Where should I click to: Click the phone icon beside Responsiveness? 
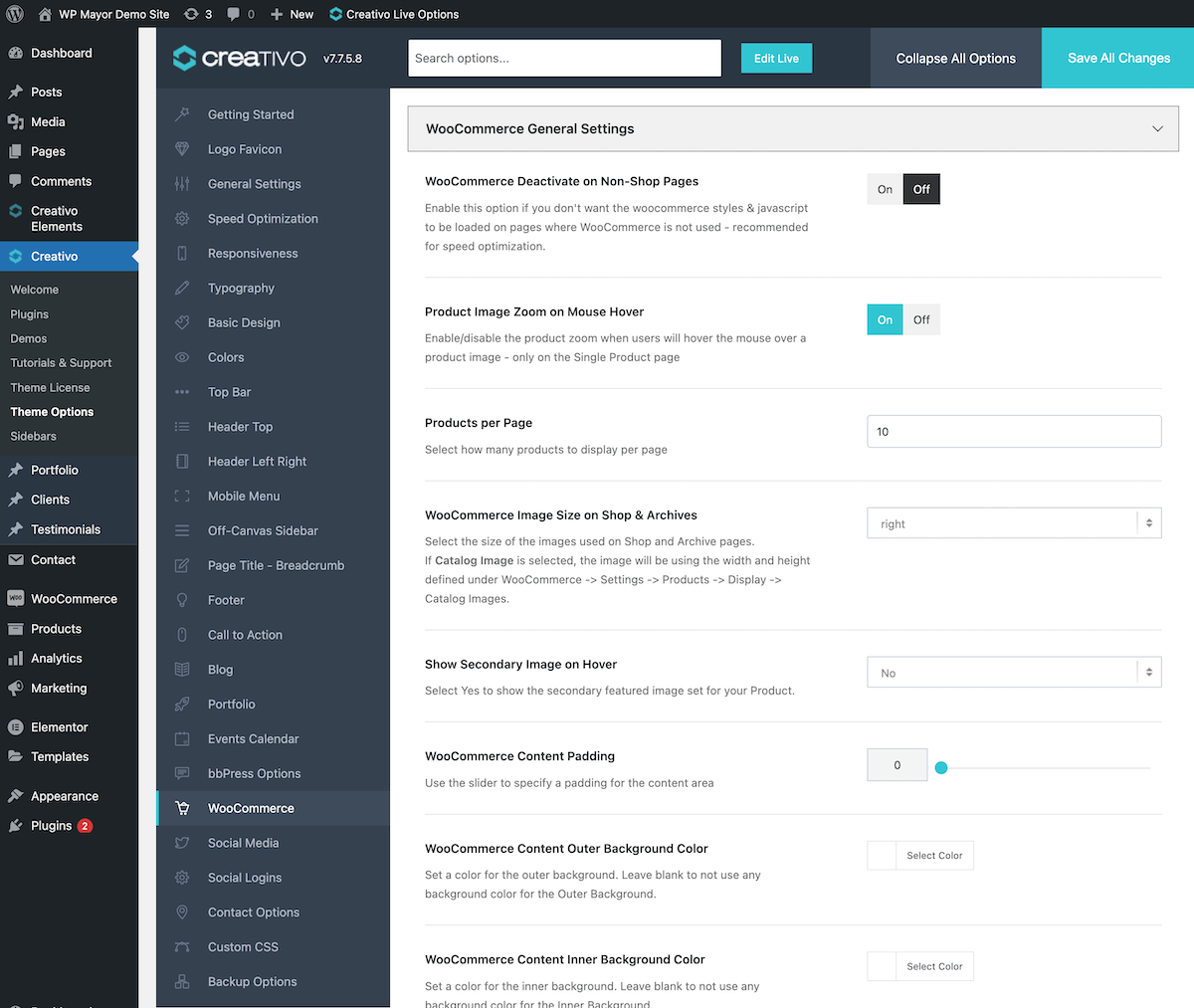182,254
